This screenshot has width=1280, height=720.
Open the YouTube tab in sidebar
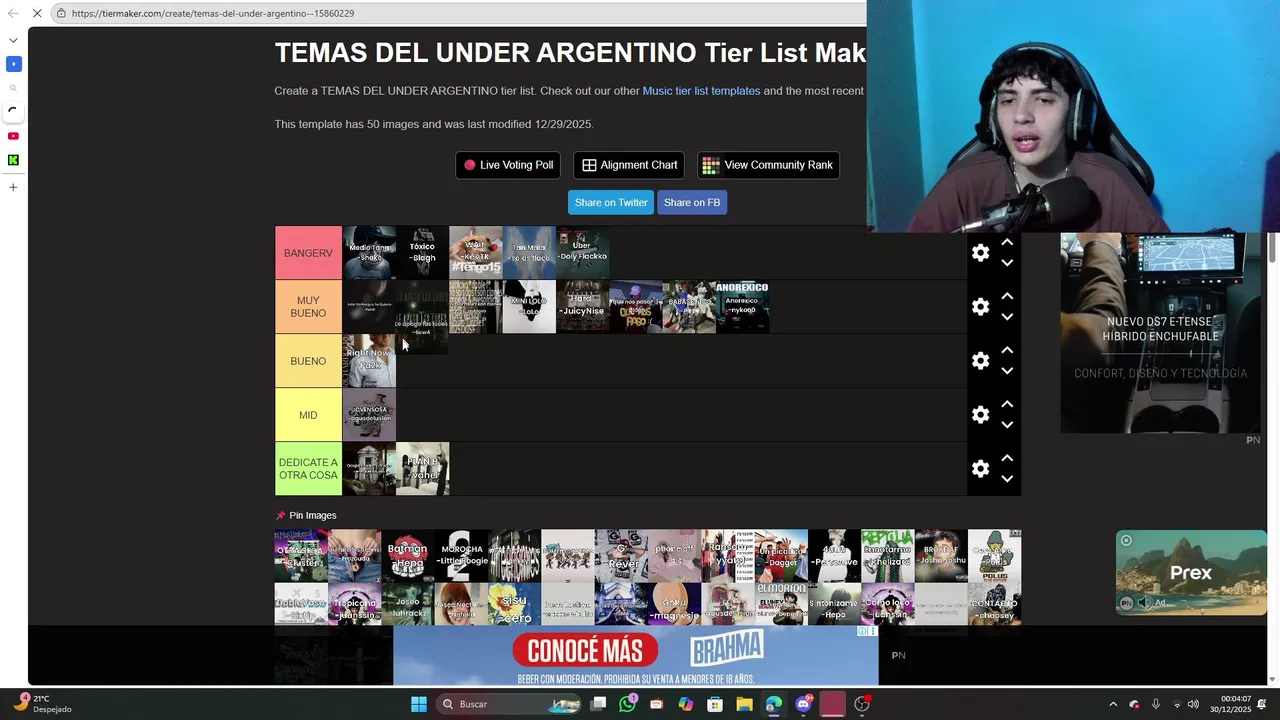pos(13,136)
